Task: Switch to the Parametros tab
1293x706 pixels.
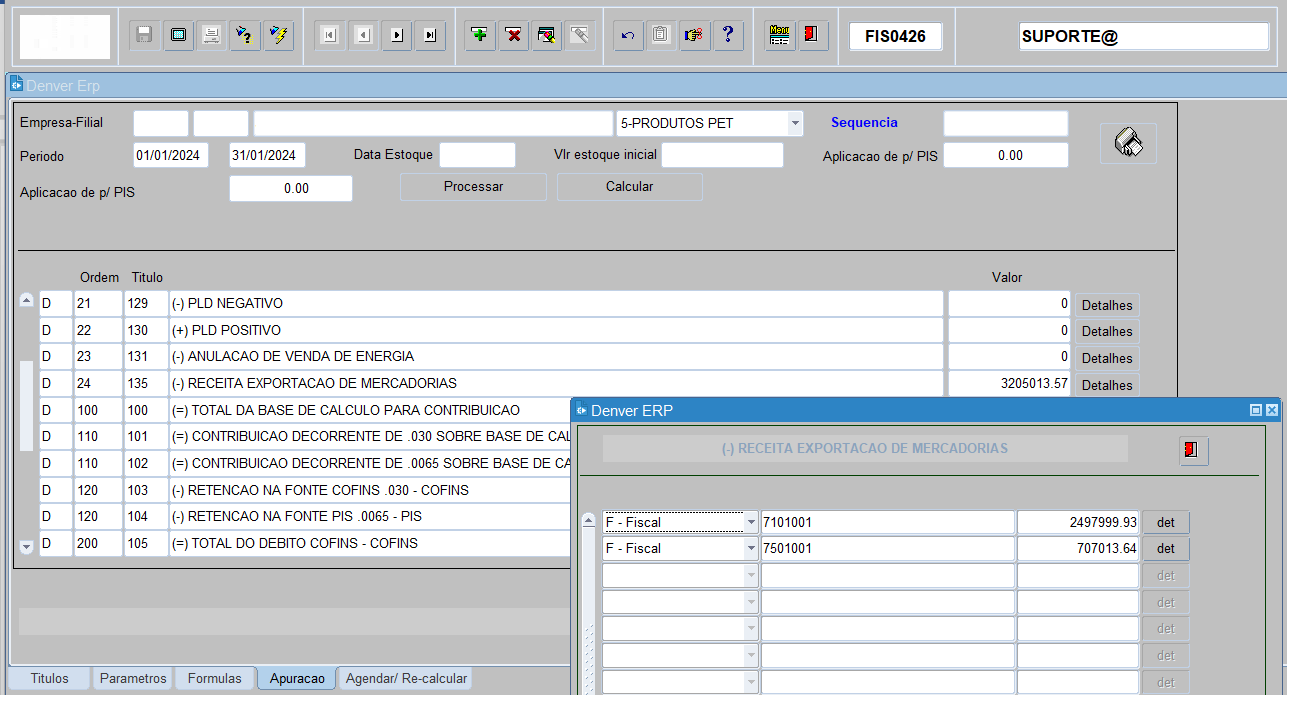Action: [133, 678]
